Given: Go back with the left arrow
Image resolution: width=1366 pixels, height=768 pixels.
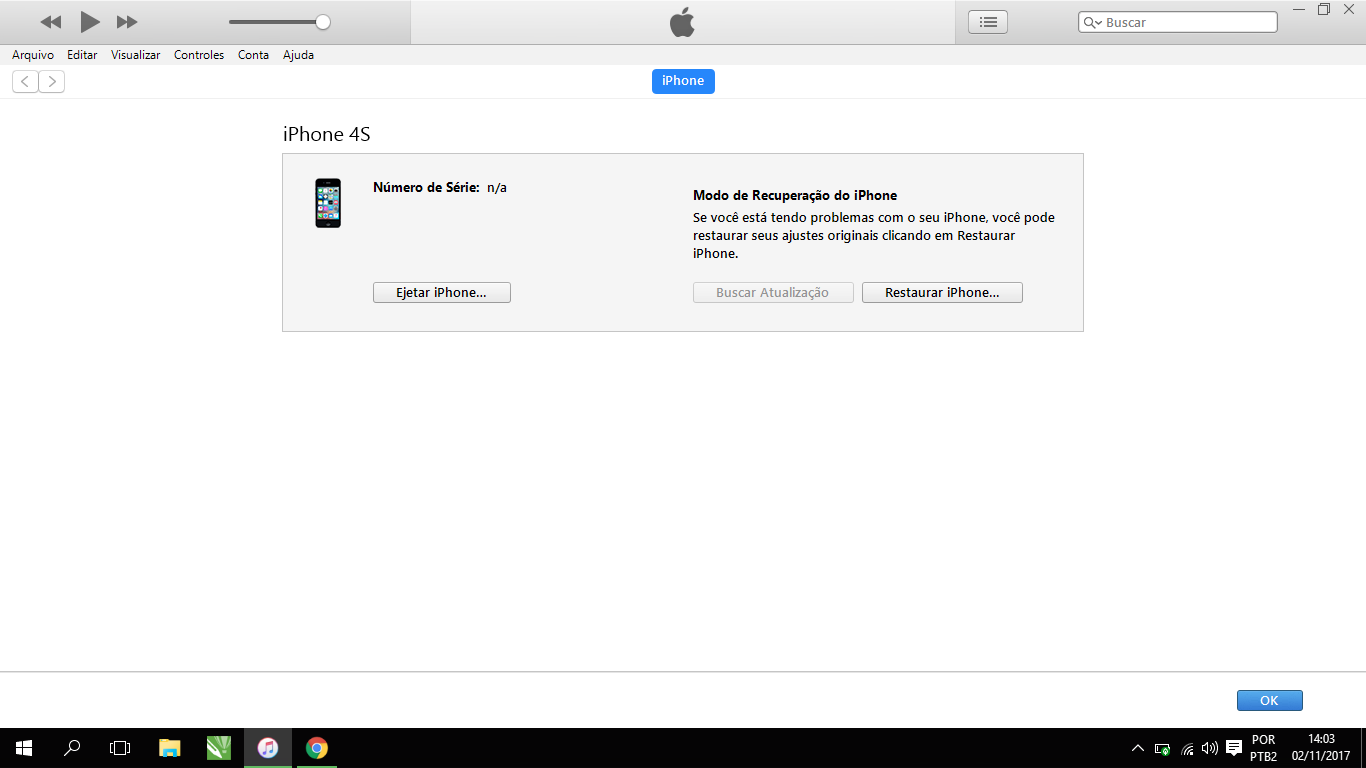Looking at the screenshot, I should (25, 82).
